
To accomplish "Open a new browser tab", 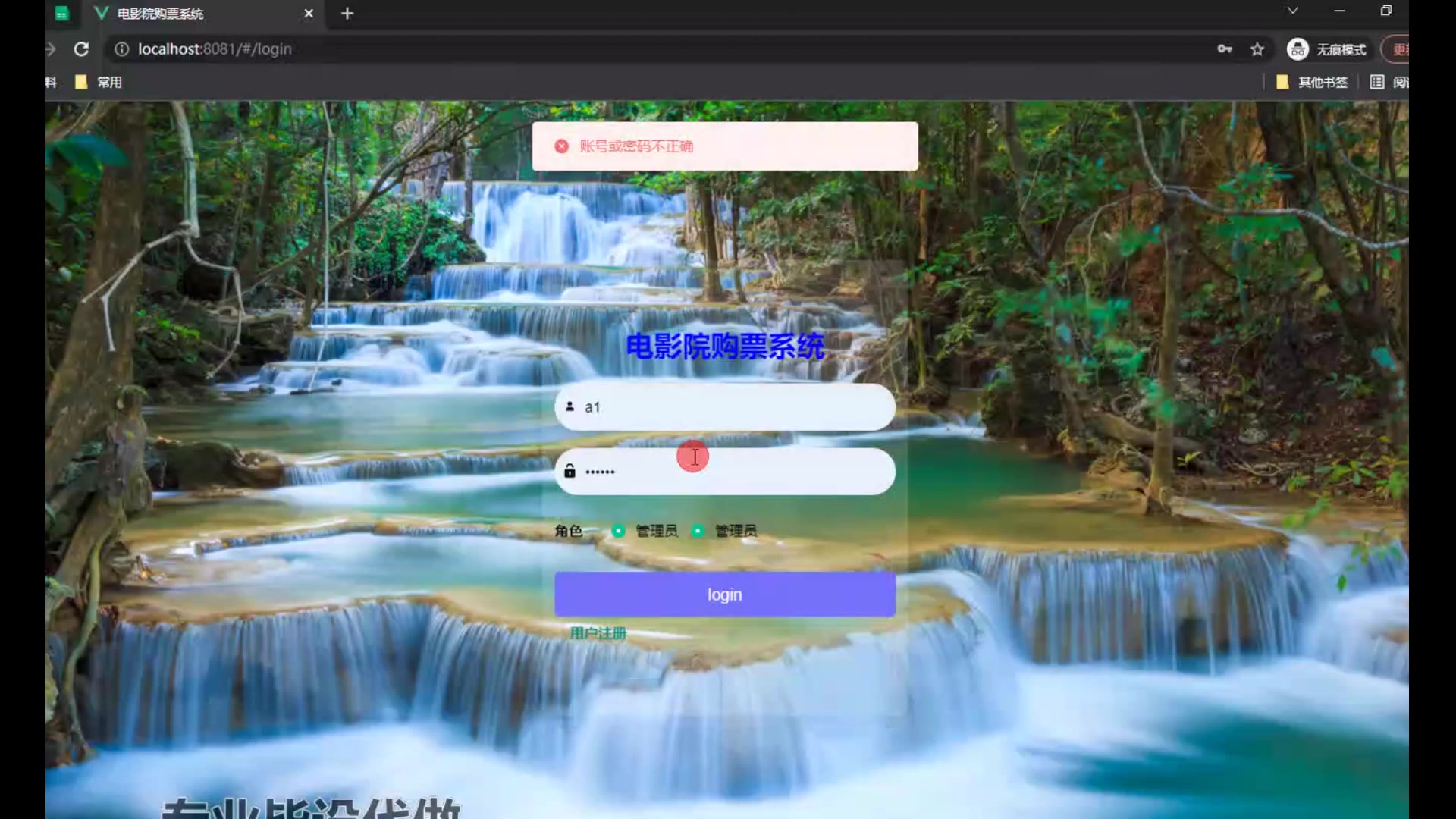I will [x=347, y=14].
